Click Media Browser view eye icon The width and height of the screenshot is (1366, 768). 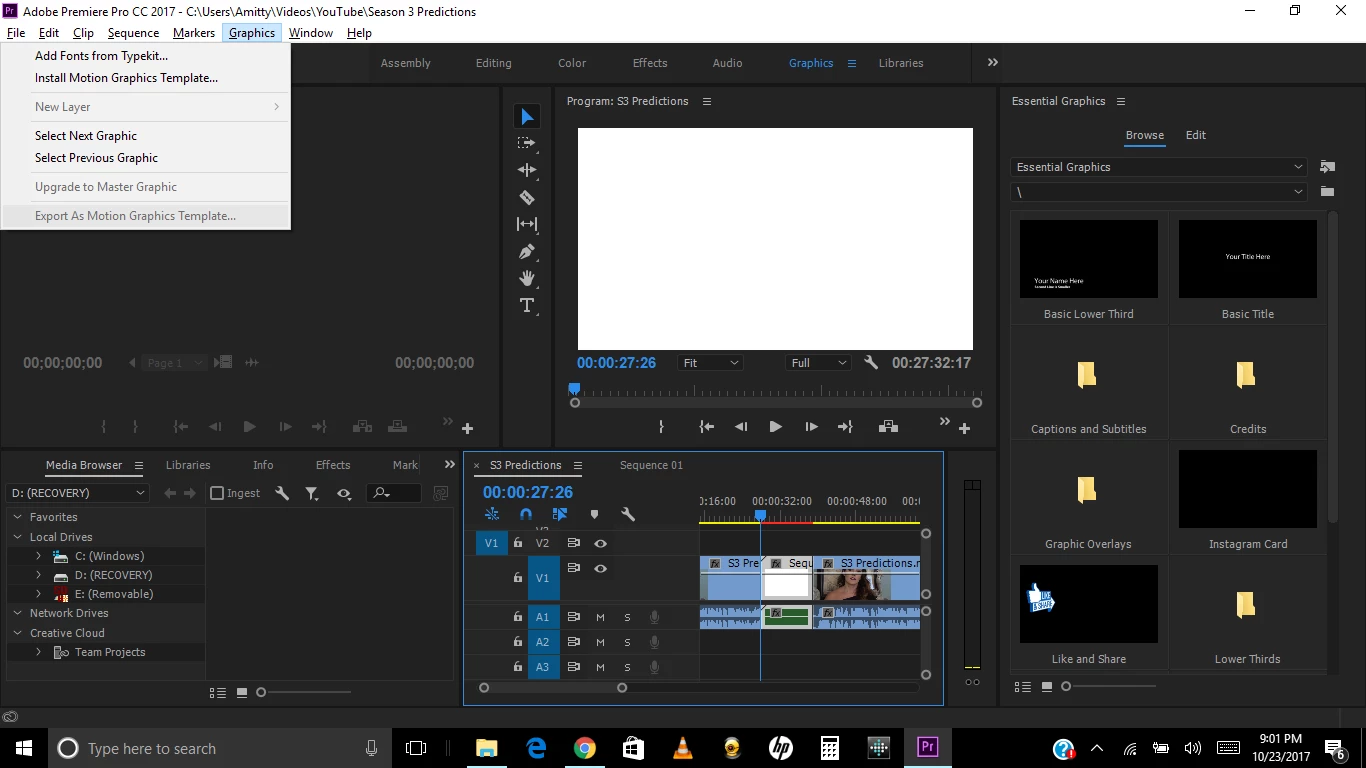click(x=344, y=493)
